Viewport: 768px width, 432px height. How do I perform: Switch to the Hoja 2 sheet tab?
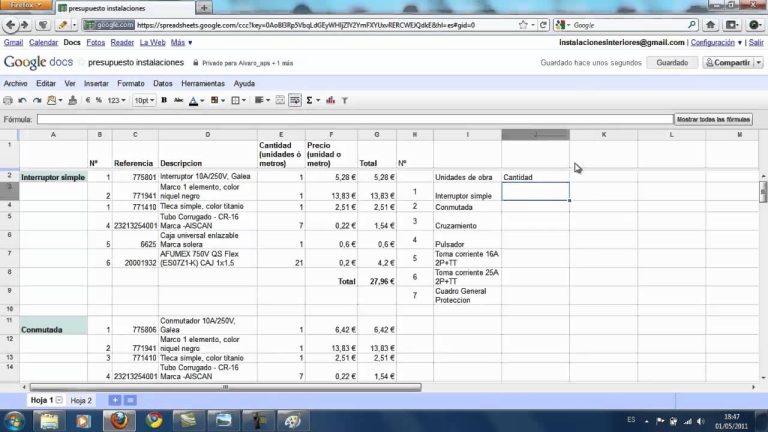point(81,401)
